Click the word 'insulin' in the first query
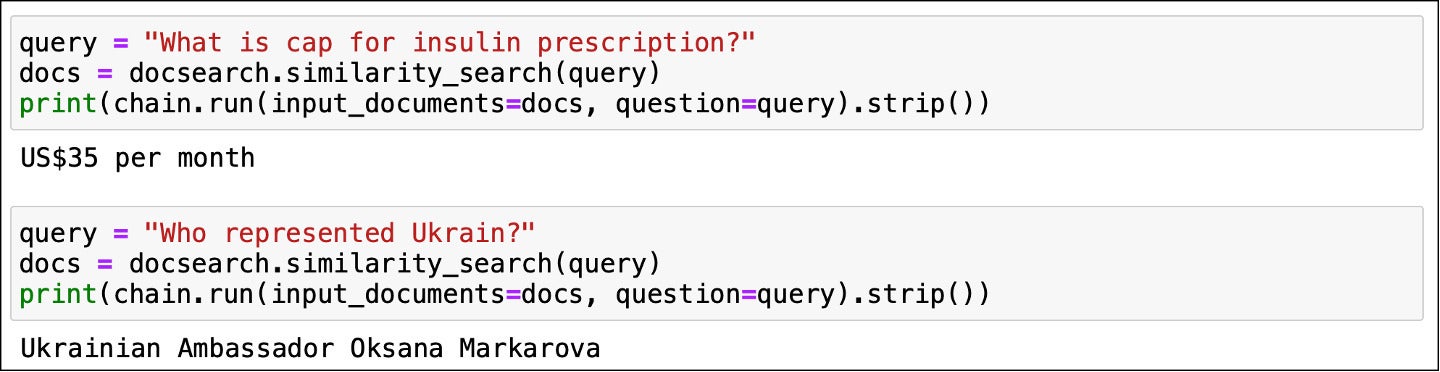 (465, 44)
